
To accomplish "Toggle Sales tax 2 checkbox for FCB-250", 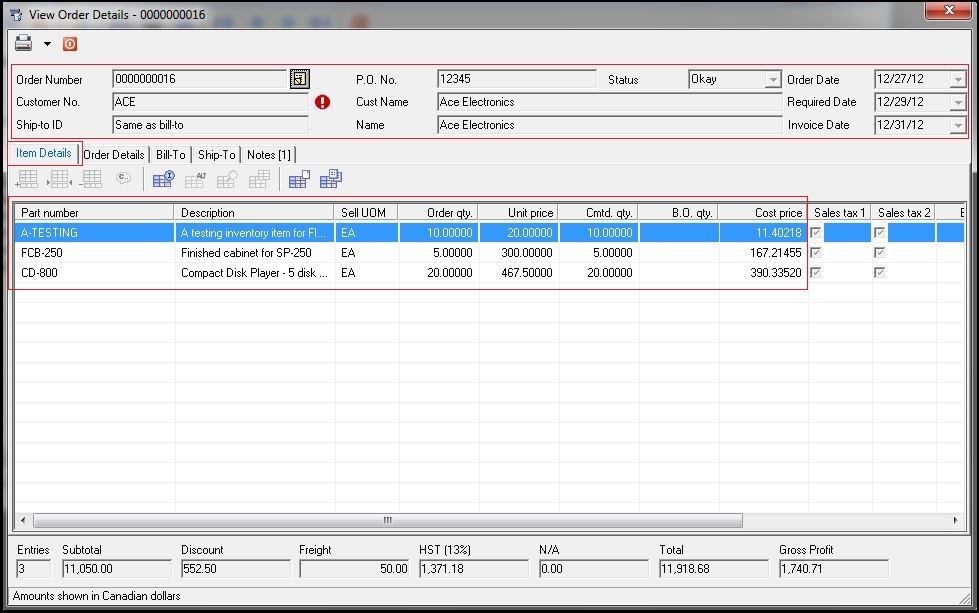I will click(x=879, y=253).
